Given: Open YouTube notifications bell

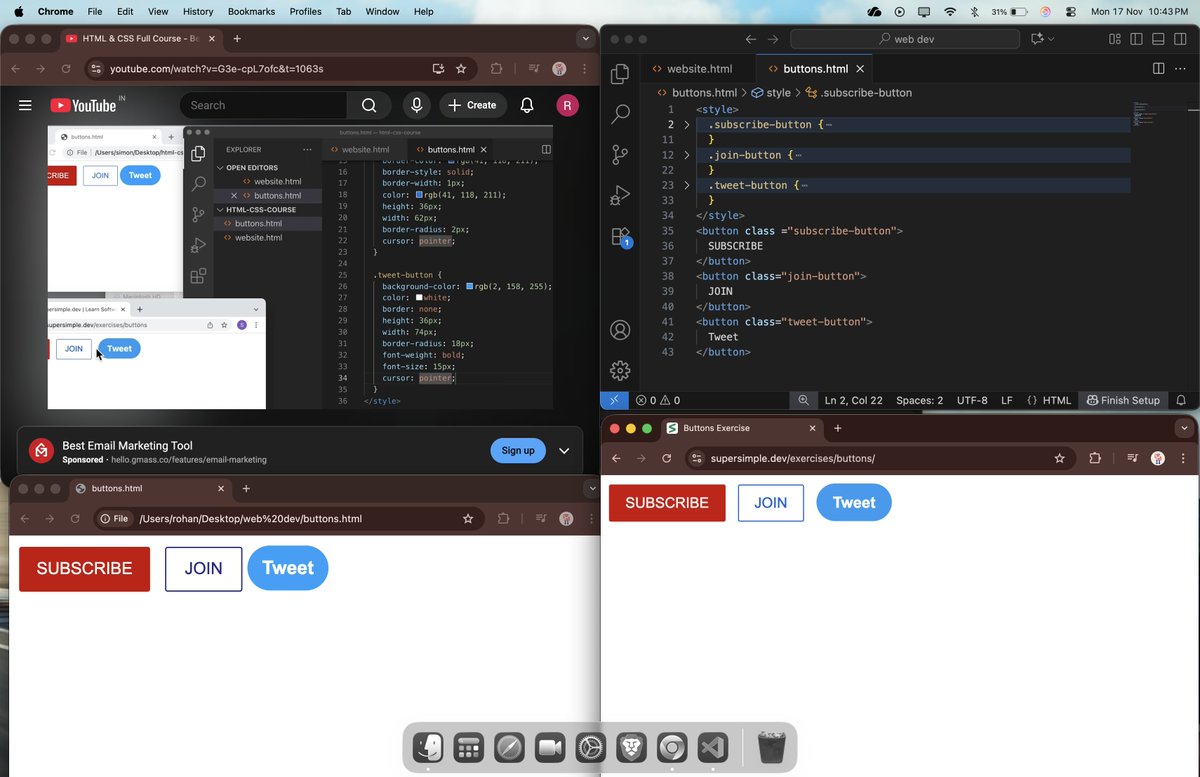Looking at the screenshot, I should pos(526,105).
